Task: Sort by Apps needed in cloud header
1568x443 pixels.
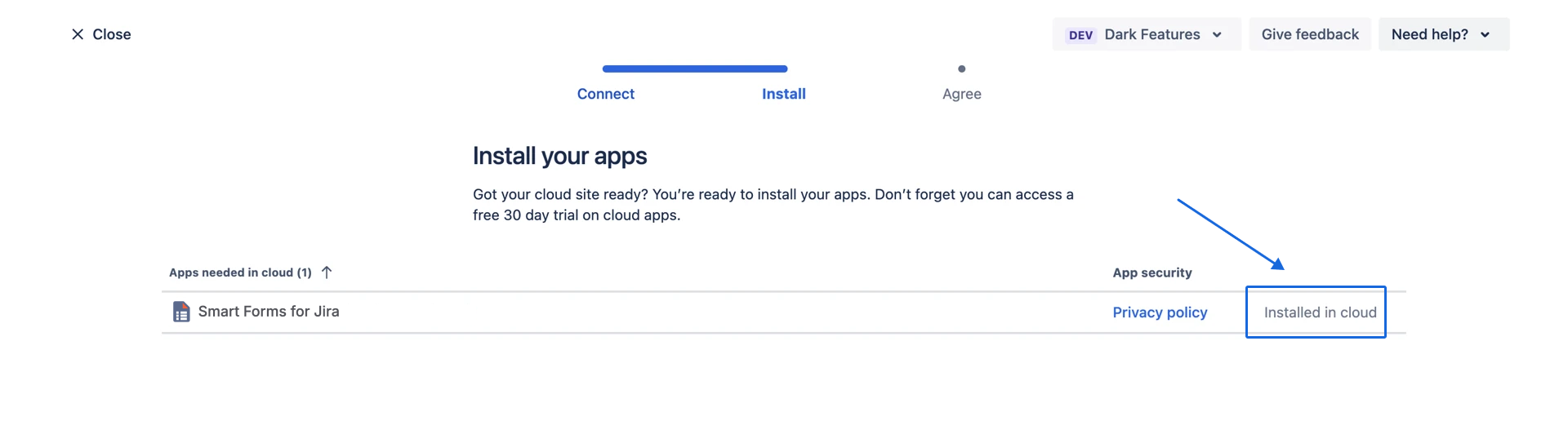Action: pyautogui.click(x=240, y=272)
